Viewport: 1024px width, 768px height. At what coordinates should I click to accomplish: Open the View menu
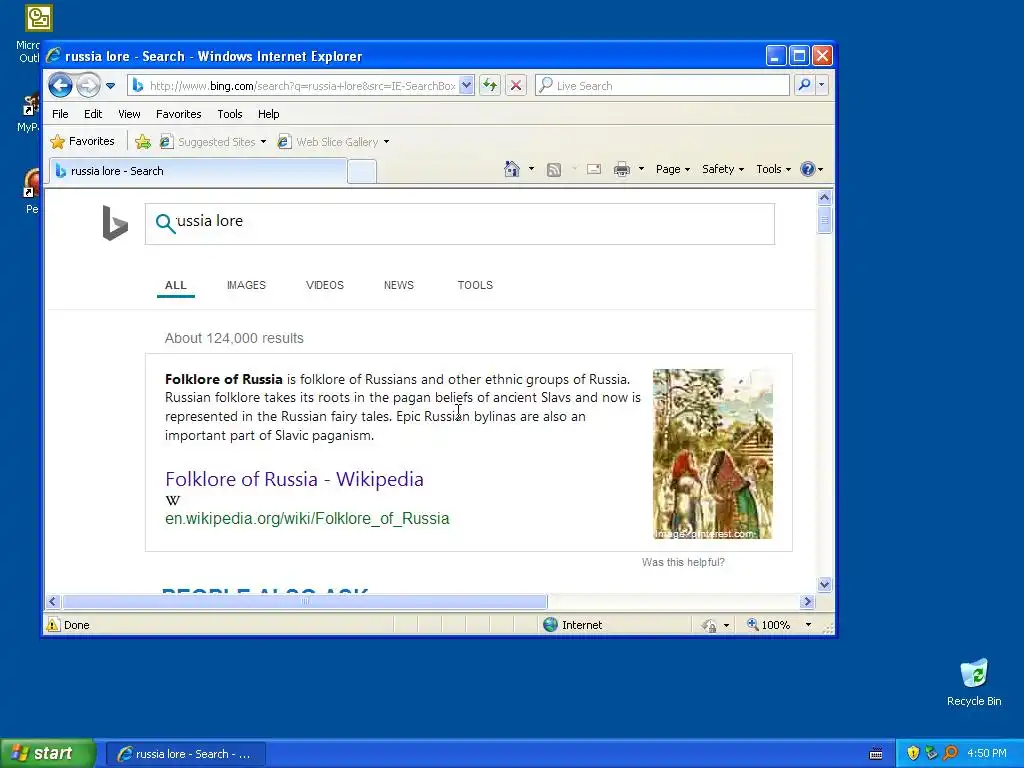tap(129, 114)
